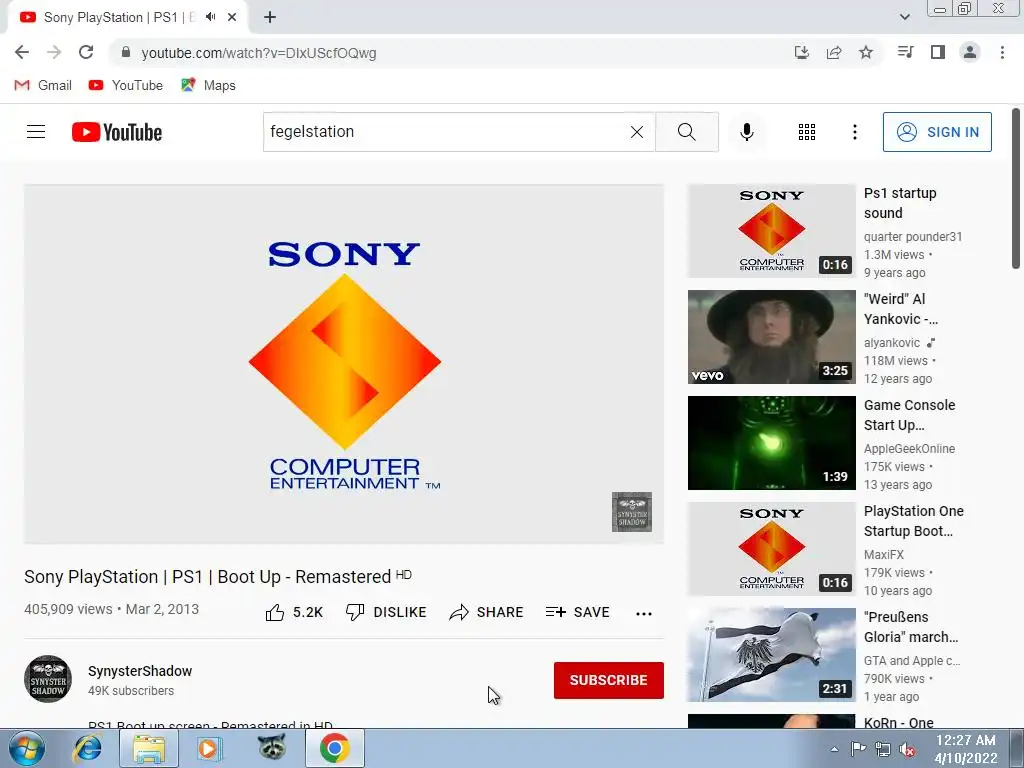
Task: Select the Sony PlayStation tab
Action: [x=120, y=17]
